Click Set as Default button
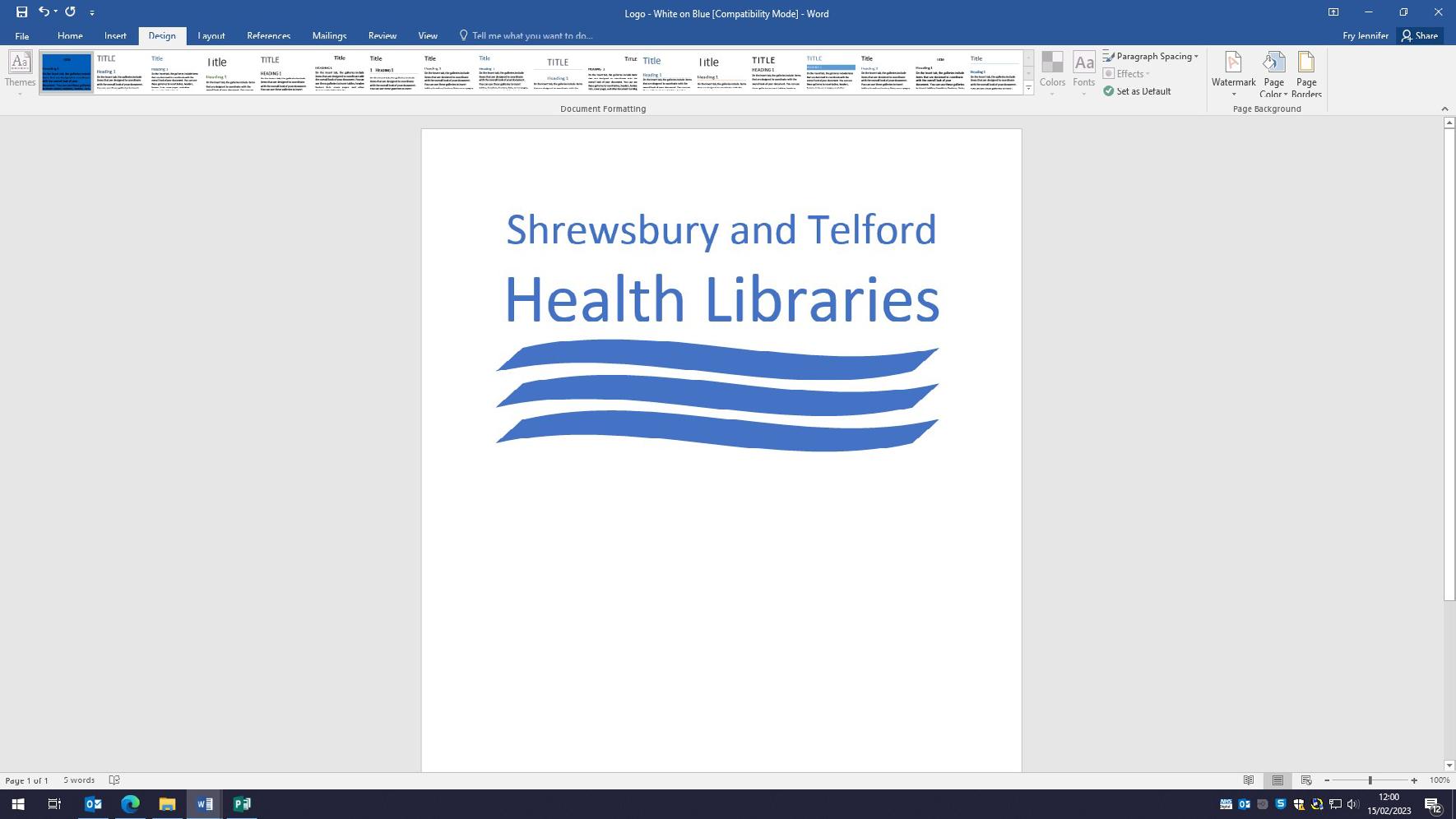Image resolution: width=1456 pixels, height=819 pixels. 1138,91
